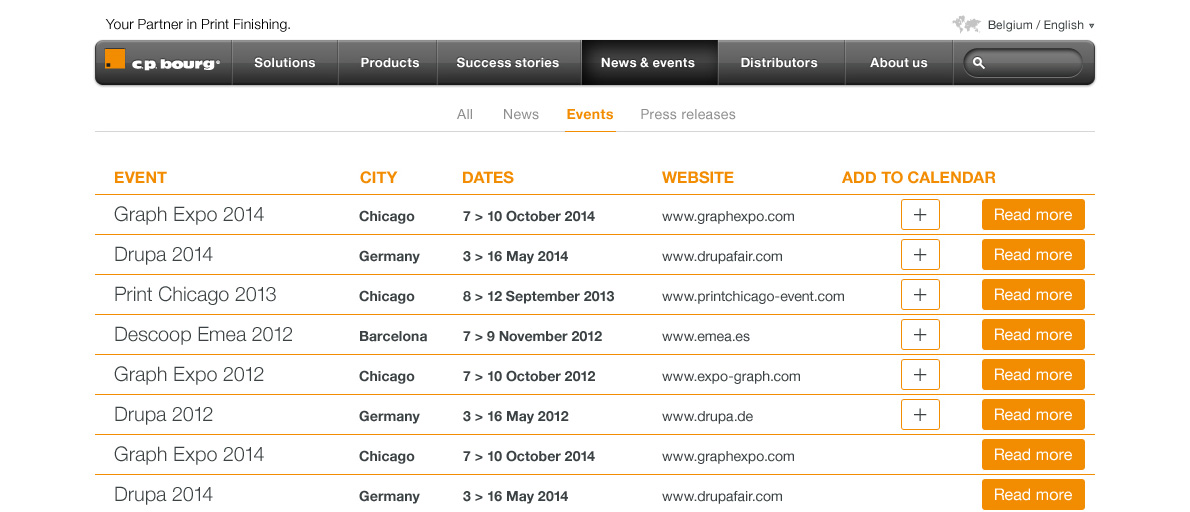The height and width of the screenshot is (512, 1190).
Task: Click the WEBSITE column header
Action: click(x=697, y=177)
